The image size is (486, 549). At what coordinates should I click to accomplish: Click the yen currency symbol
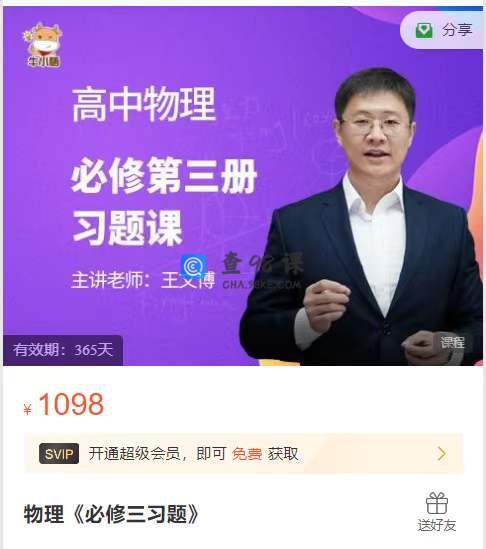(x=27, y=409)
